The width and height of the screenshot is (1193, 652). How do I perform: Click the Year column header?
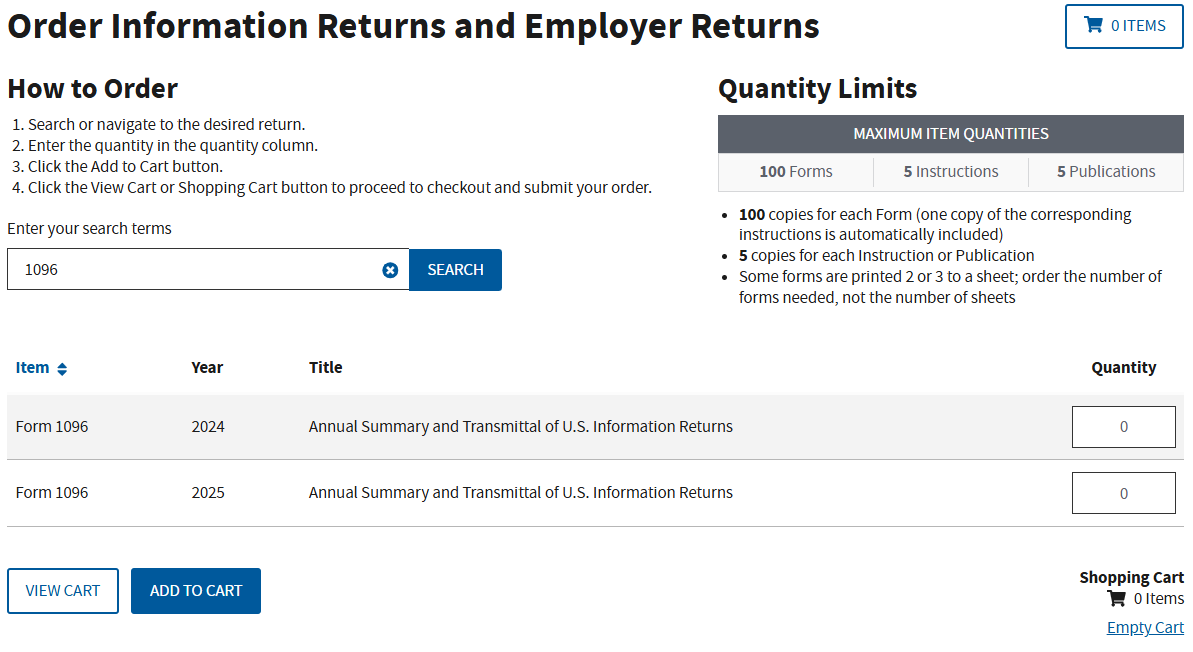click(207, 367)
